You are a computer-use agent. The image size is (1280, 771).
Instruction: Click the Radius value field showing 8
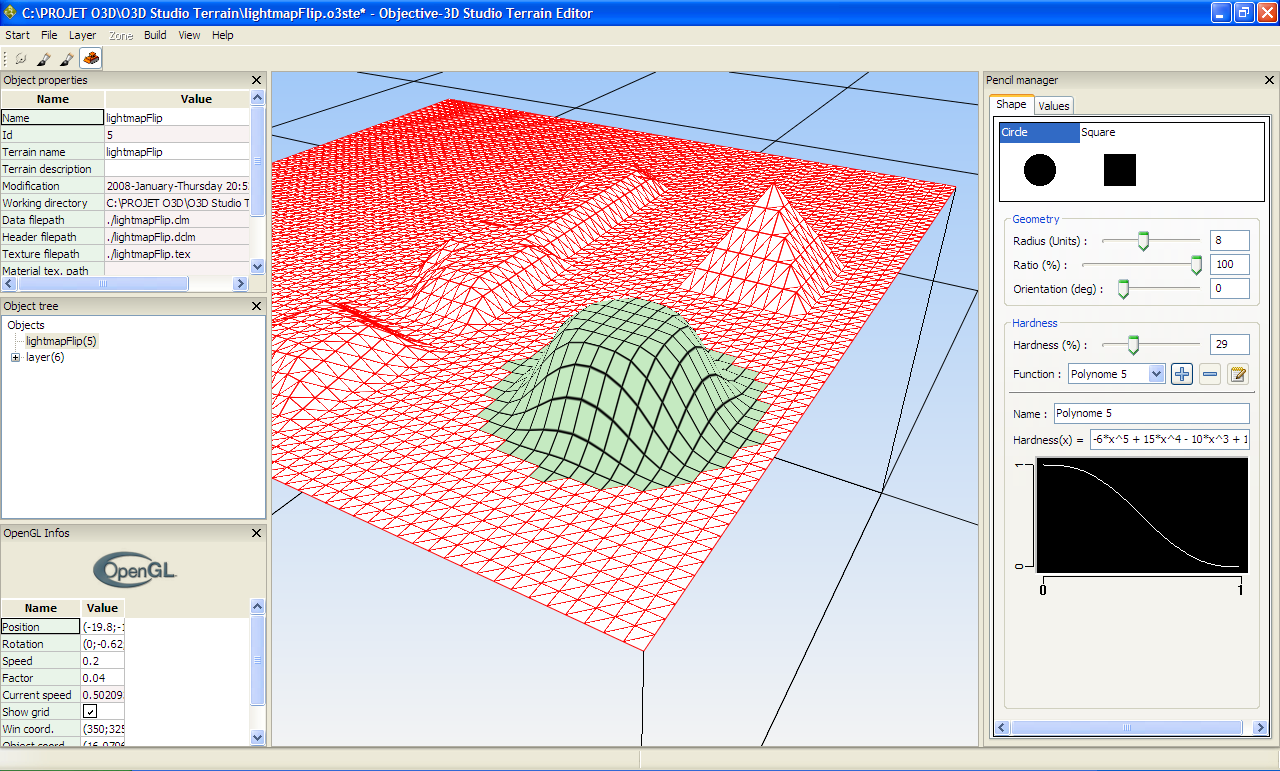coord(1229,240)
